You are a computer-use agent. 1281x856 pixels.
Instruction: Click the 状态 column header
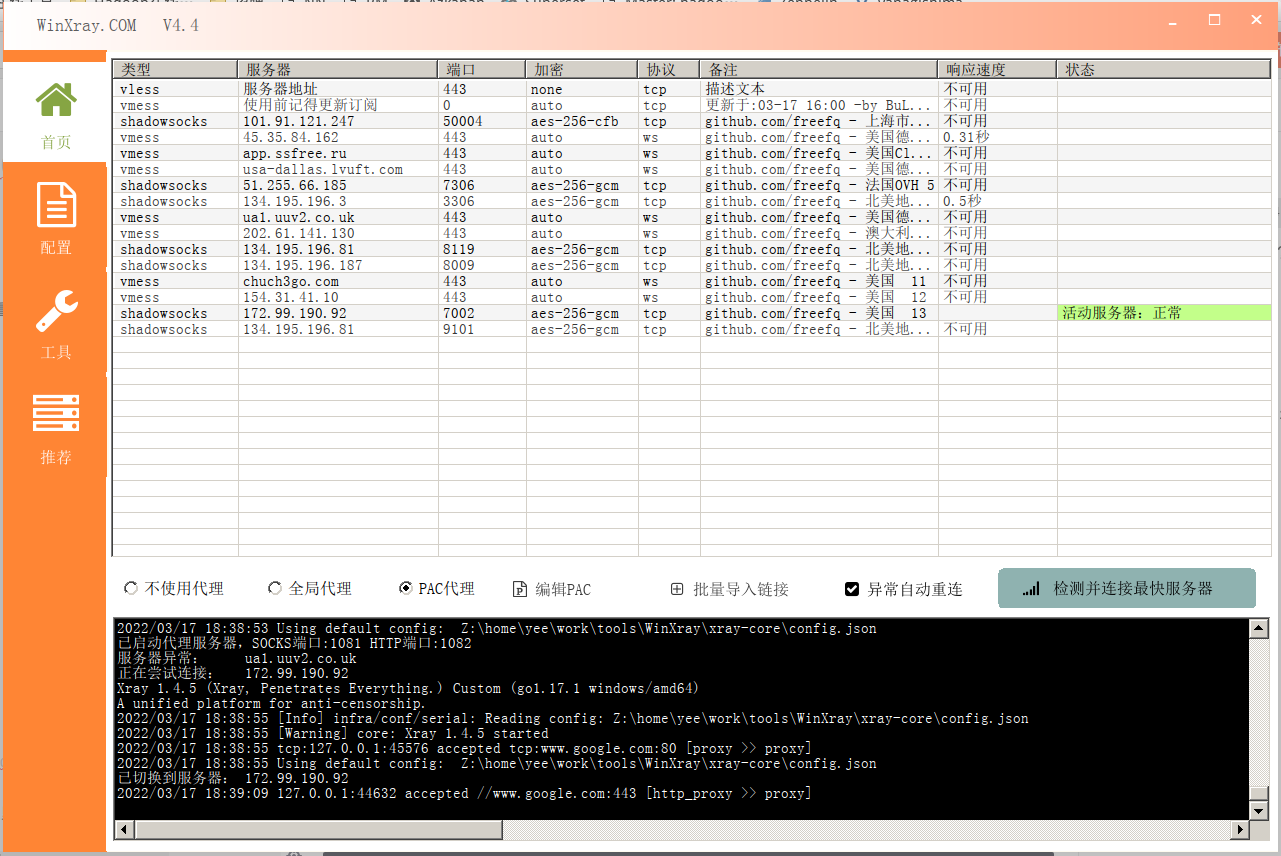coord(1160,69)
